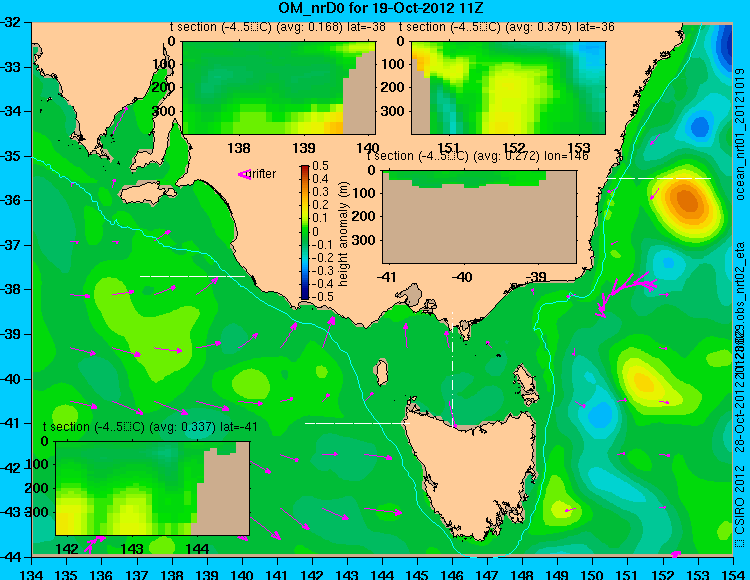Click the vertical white dashed line at 146°E
750x580 pixels.
pos(452,368)
